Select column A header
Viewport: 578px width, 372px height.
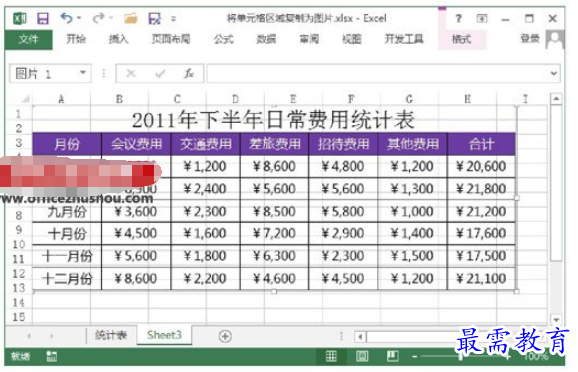(x=61, y=99)
